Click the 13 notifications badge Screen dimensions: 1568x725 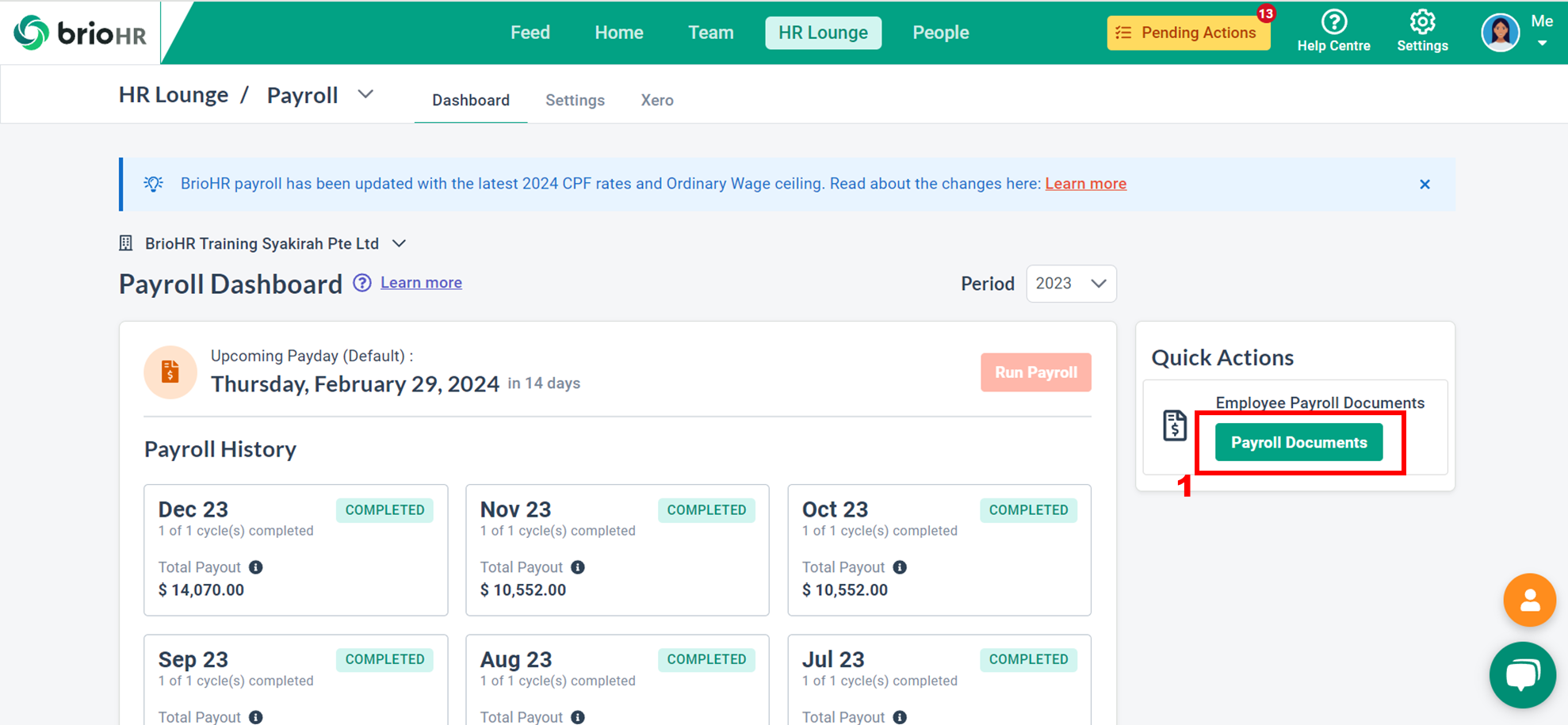pos(1265,13)
